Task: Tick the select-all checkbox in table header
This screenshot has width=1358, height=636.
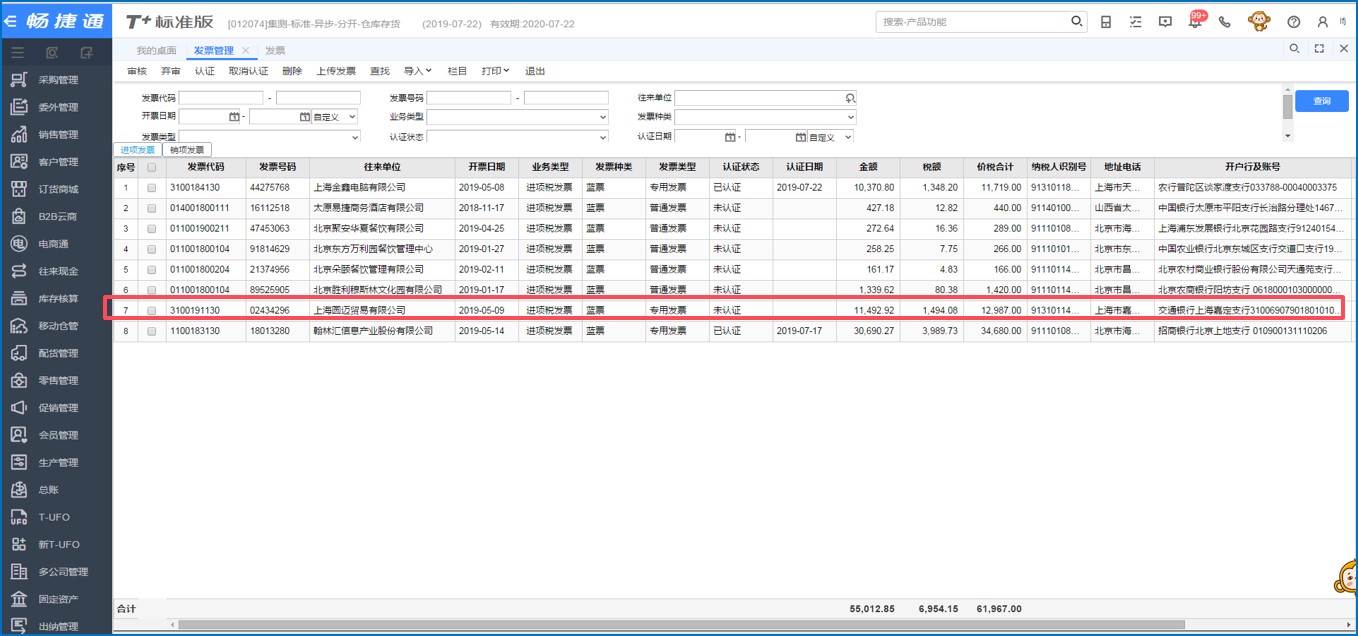Action: (x=152, y=167)
